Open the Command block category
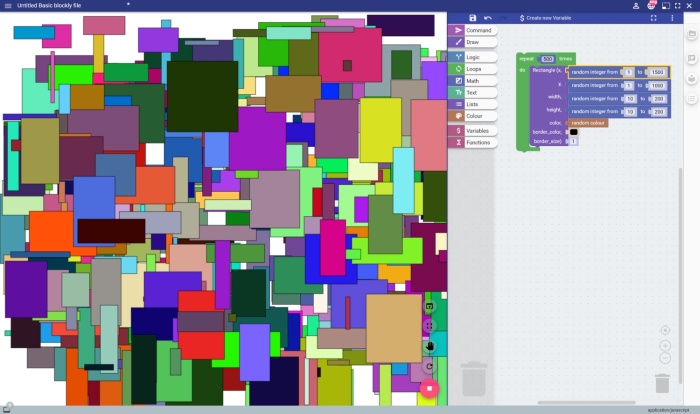 473,30
